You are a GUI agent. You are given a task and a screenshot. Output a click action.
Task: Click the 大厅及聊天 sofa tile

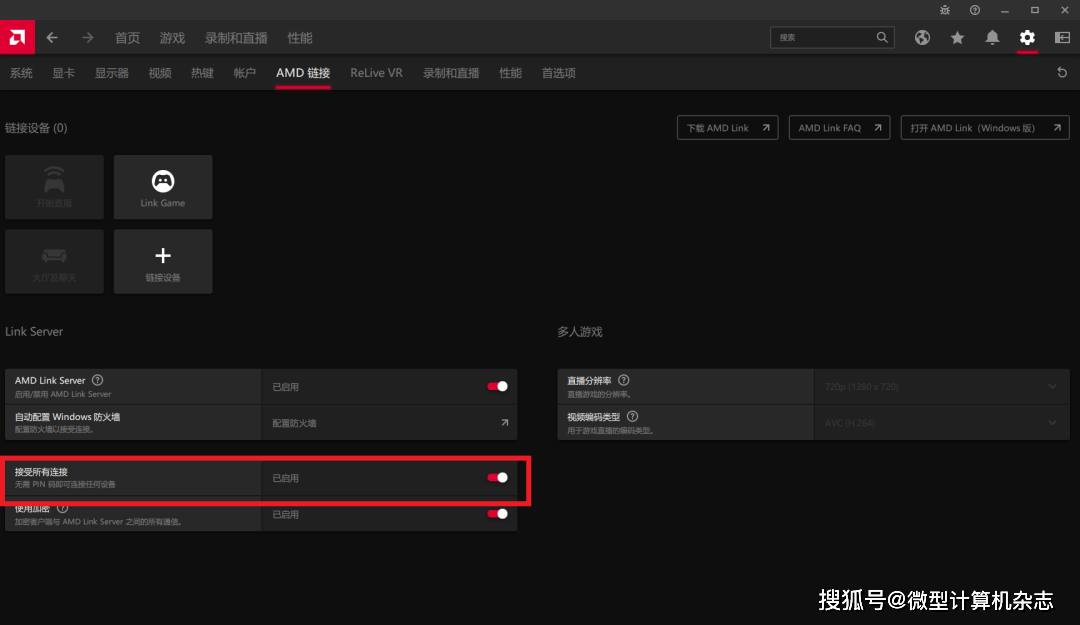54,262
